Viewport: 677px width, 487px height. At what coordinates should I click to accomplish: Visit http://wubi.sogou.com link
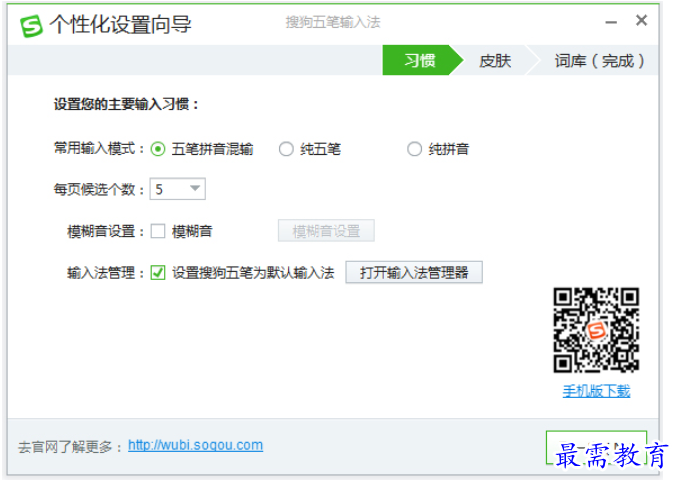coord(196,445)
